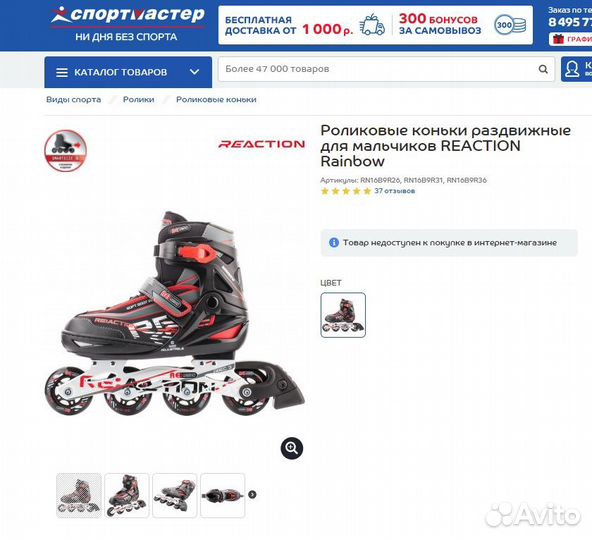Open Ролики breadcrumb link

[139, 100]
